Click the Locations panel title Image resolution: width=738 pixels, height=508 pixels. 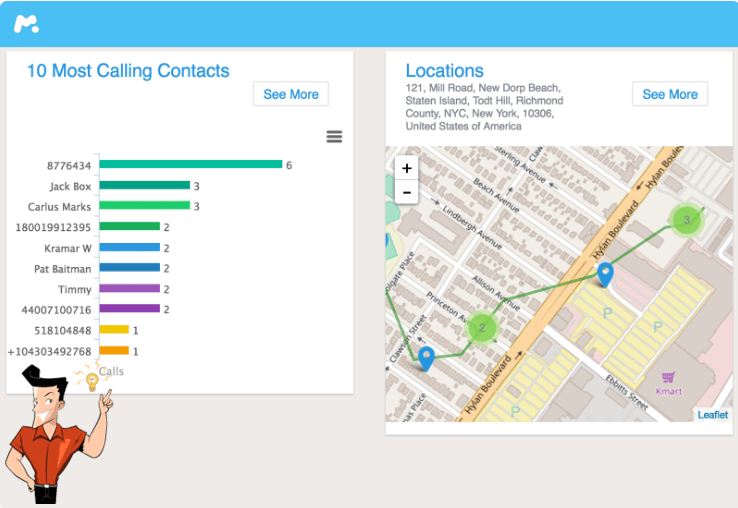point(444,71)
